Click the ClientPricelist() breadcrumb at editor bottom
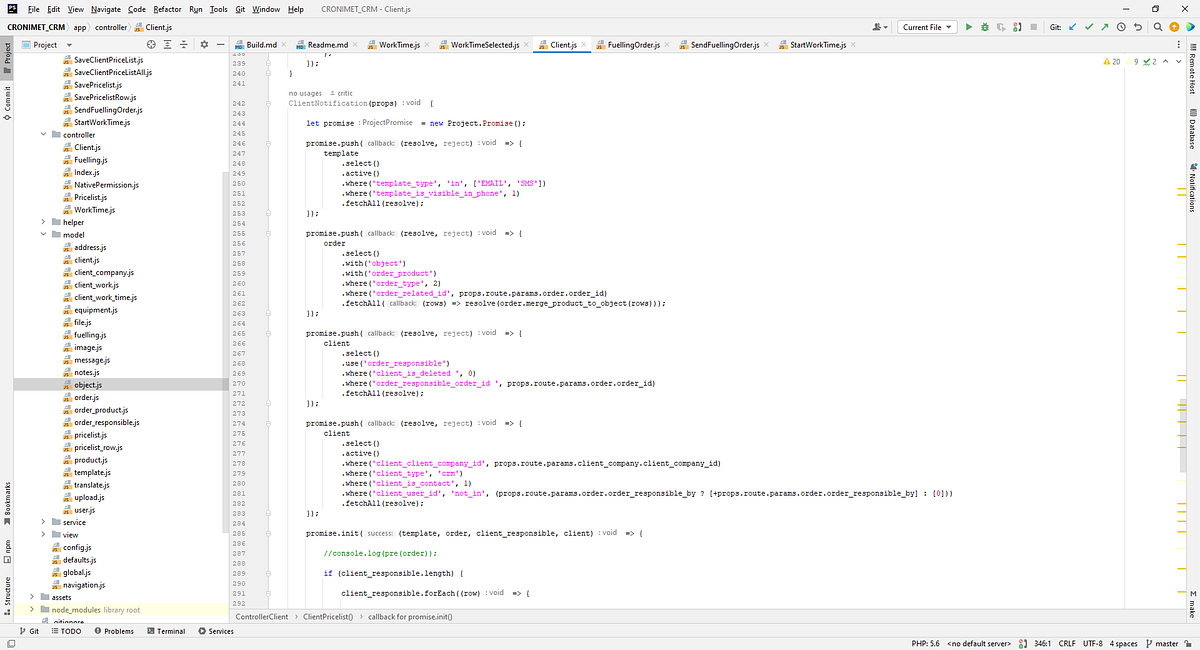The image size is (1200, 650). pyautogui.click(x=328, y=617)
